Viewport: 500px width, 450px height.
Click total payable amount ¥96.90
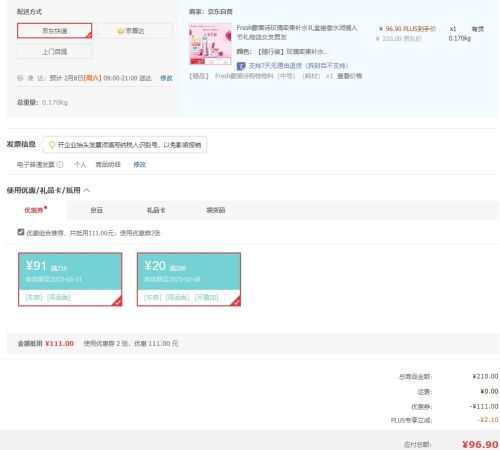coord(480,444)
